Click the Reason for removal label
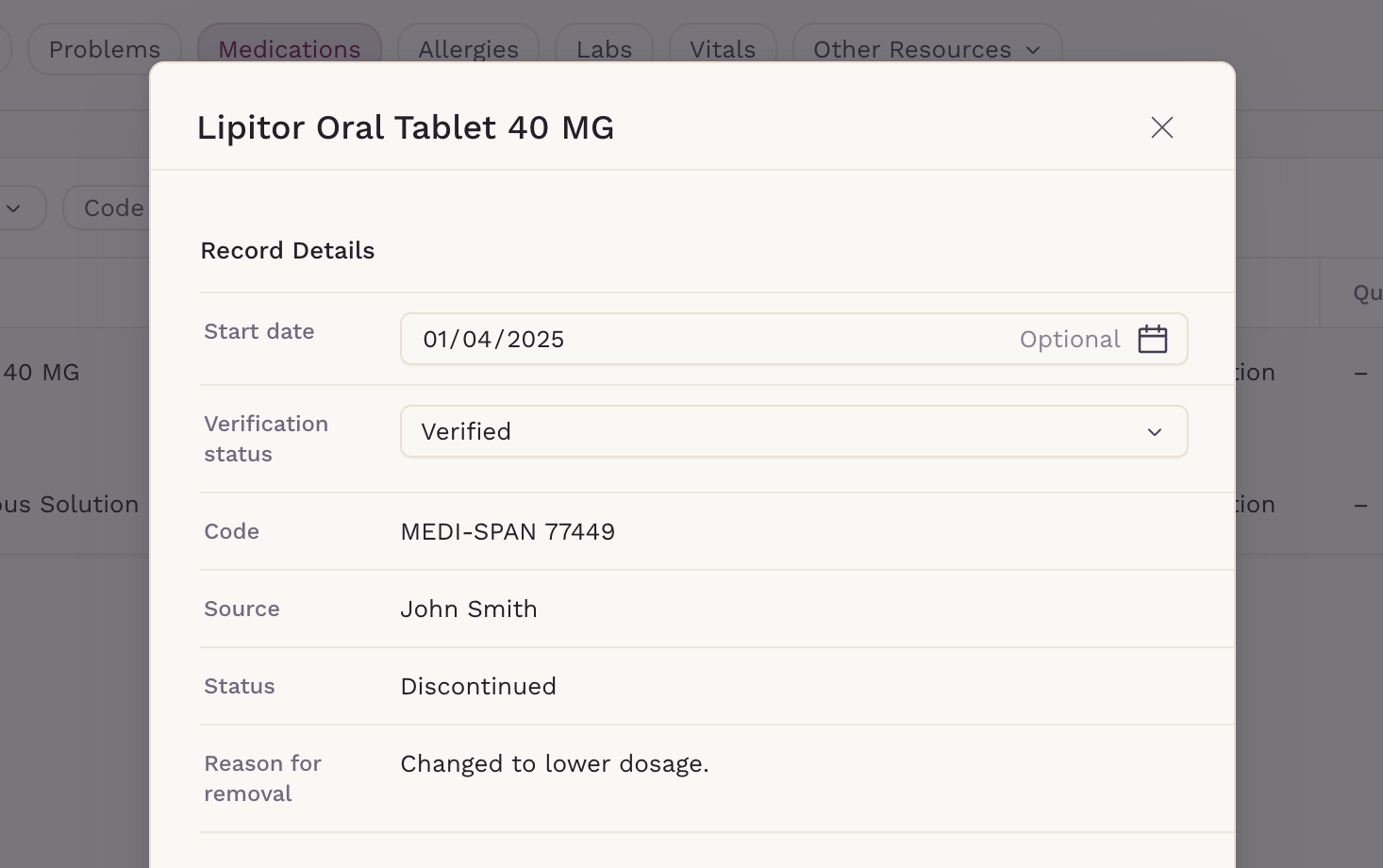 tap(262, 778)
